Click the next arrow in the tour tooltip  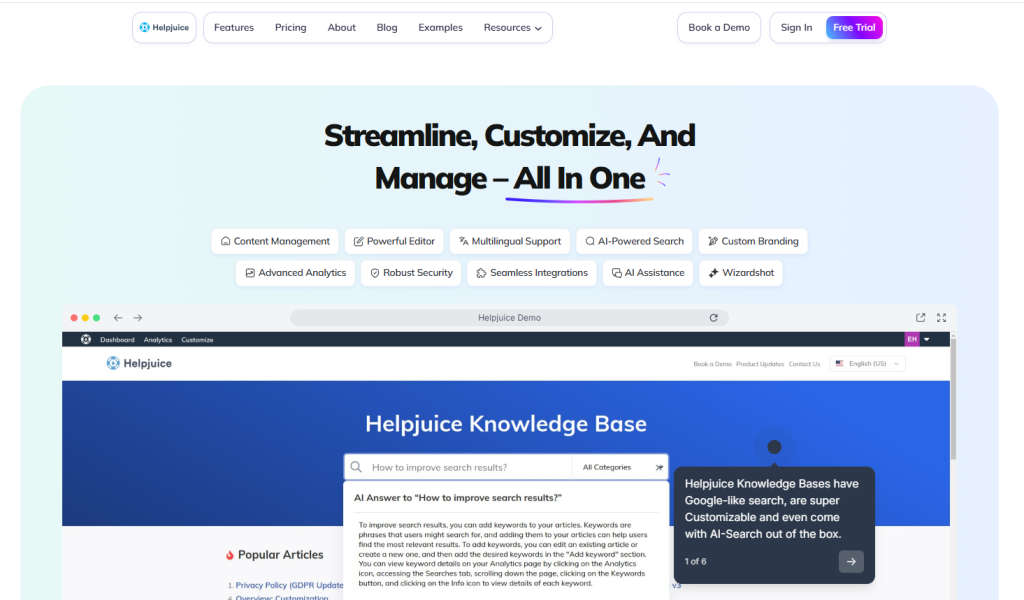851,561
